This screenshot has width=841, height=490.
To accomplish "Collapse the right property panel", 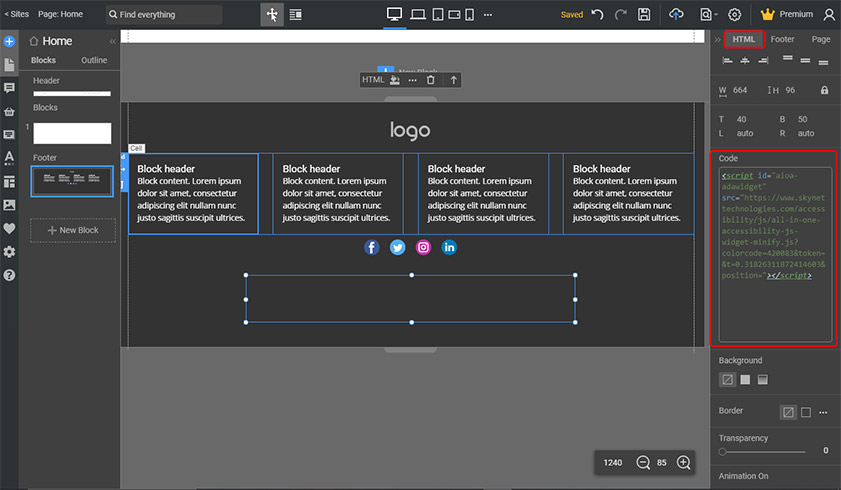I will point(717,40).
